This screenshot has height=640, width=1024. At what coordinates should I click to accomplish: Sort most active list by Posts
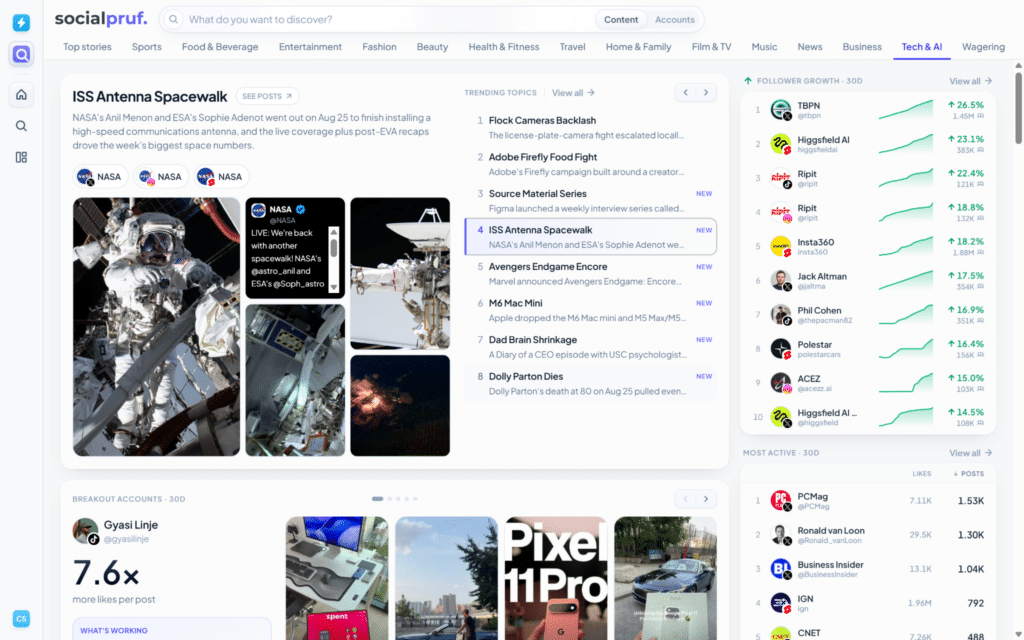click(x=968, y=474)
